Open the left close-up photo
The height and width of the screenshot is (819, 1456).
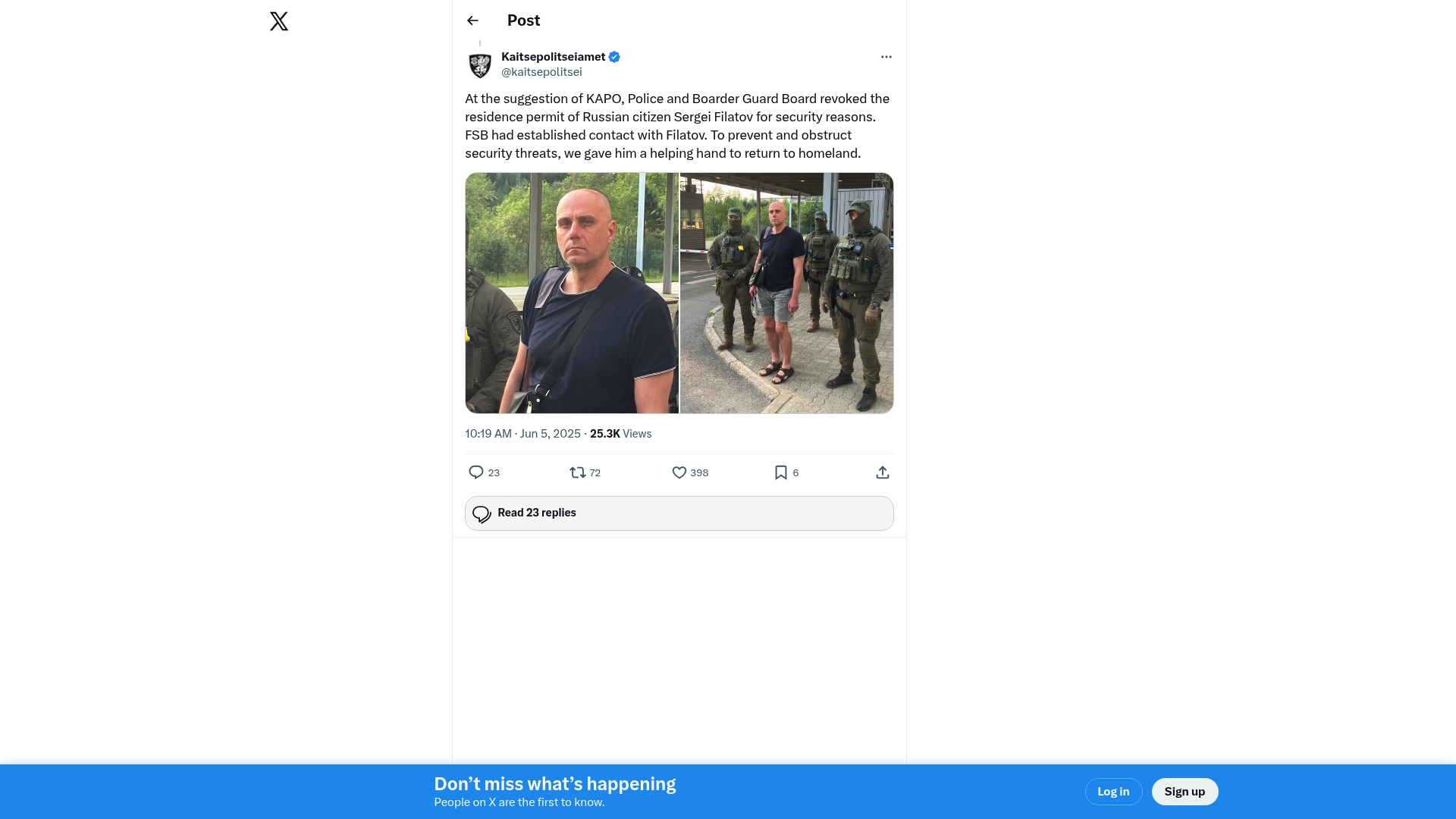pos(572,293)
